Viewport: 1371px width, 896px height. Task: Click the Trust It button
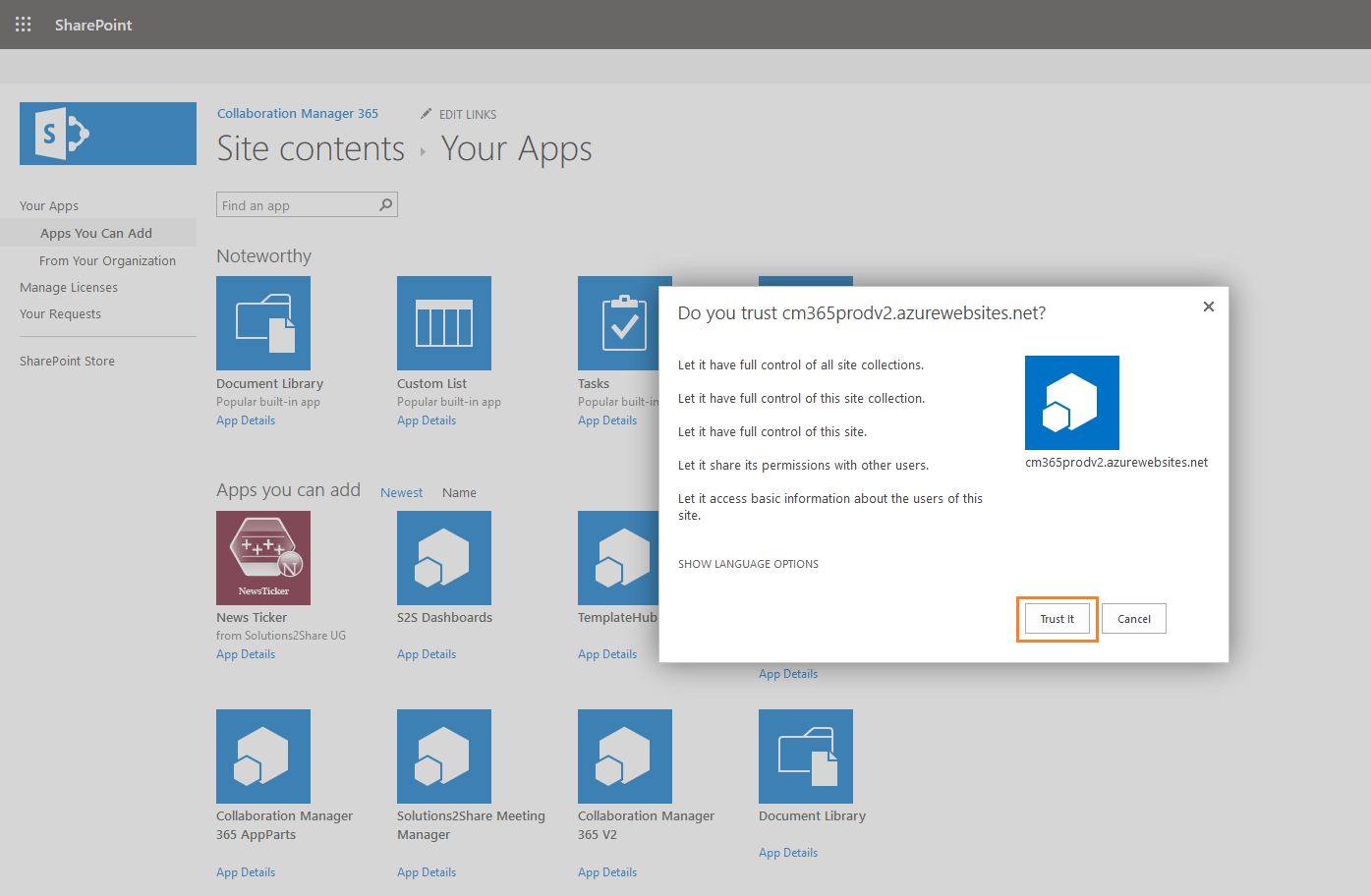pos(1057,619)
